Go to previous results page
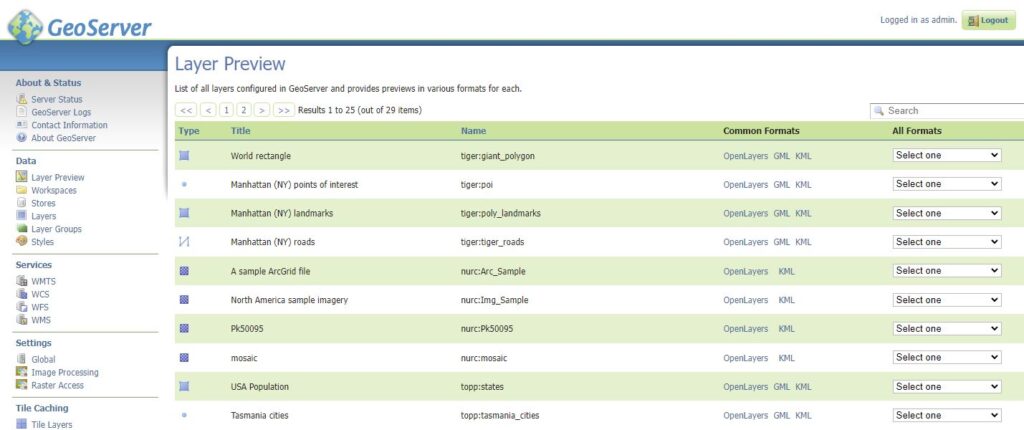 208,110
